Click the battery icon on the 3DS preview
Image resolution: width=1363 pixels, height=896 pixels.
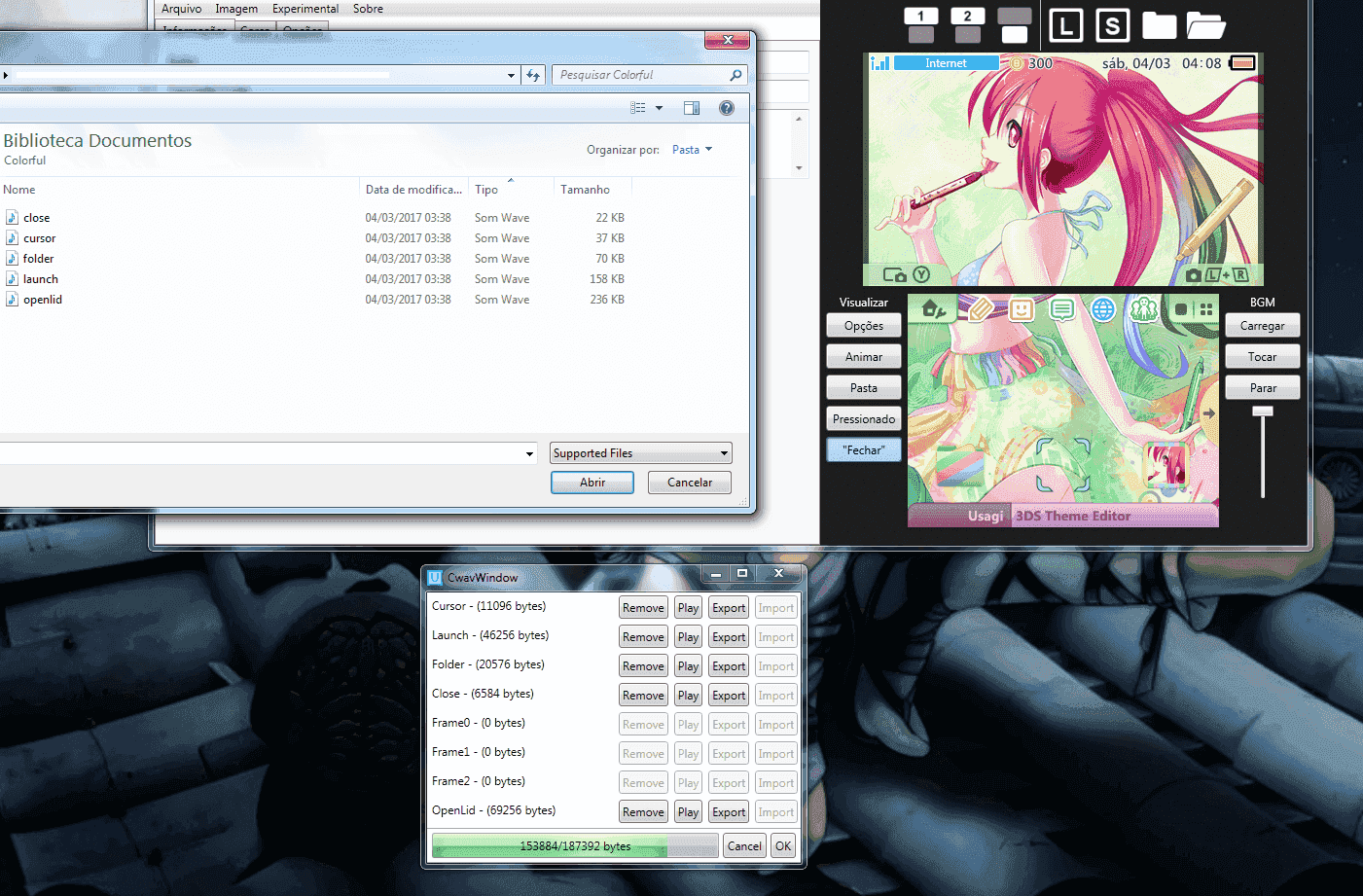tap(1242, 63)
